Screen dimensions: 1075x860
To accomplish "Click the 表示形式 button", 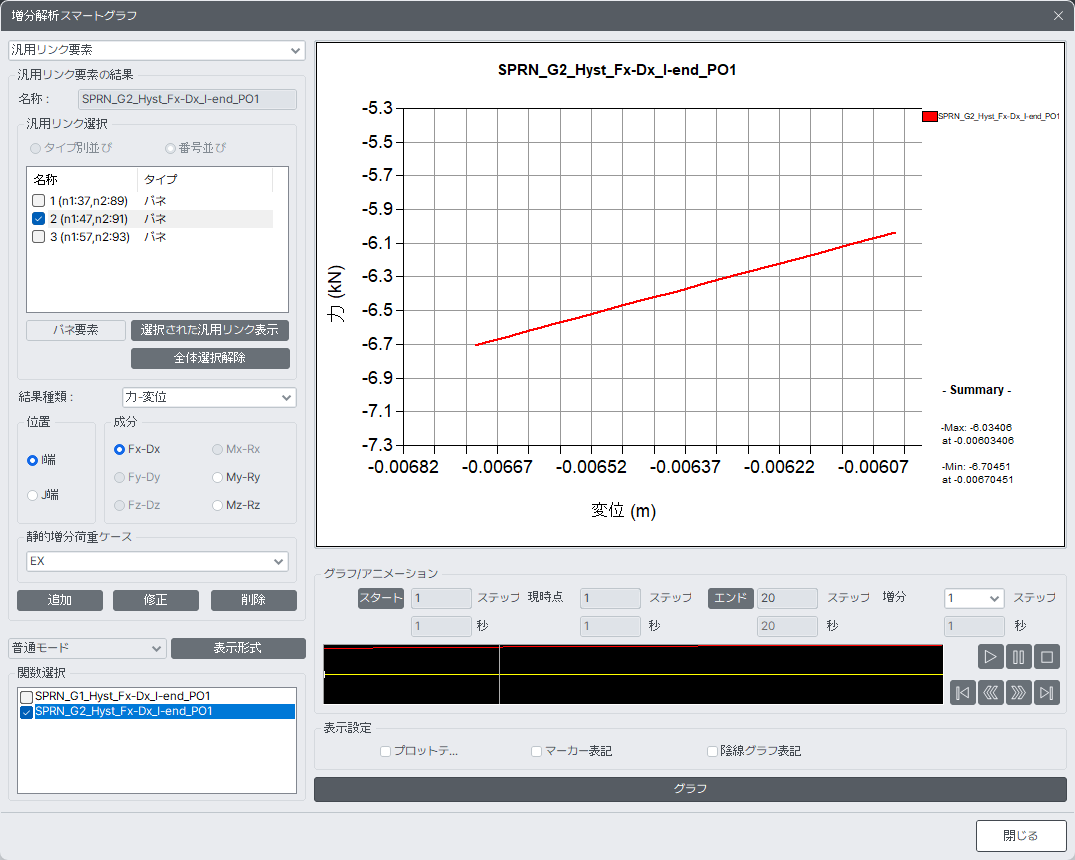I will click(238, 648).
